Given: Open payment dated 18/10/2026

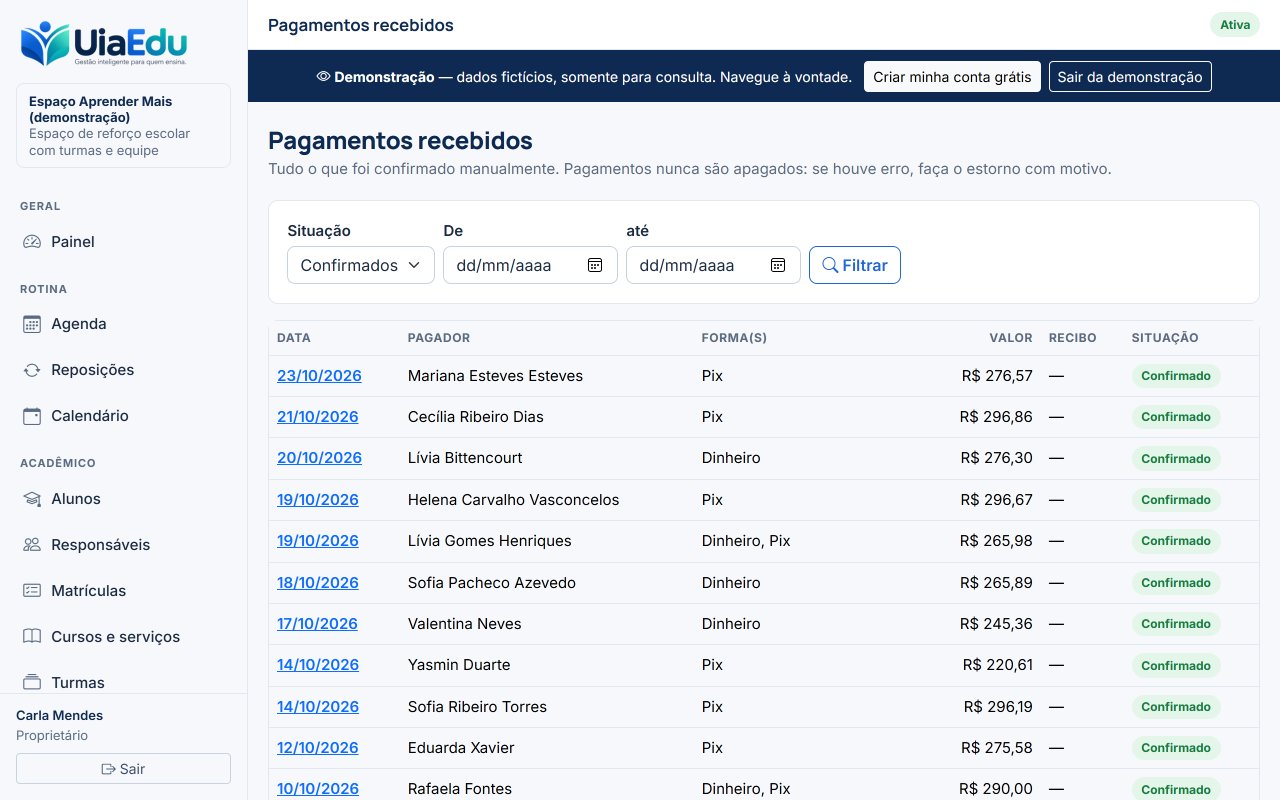Looking at the screenshot, I should [x=318, y=583].
